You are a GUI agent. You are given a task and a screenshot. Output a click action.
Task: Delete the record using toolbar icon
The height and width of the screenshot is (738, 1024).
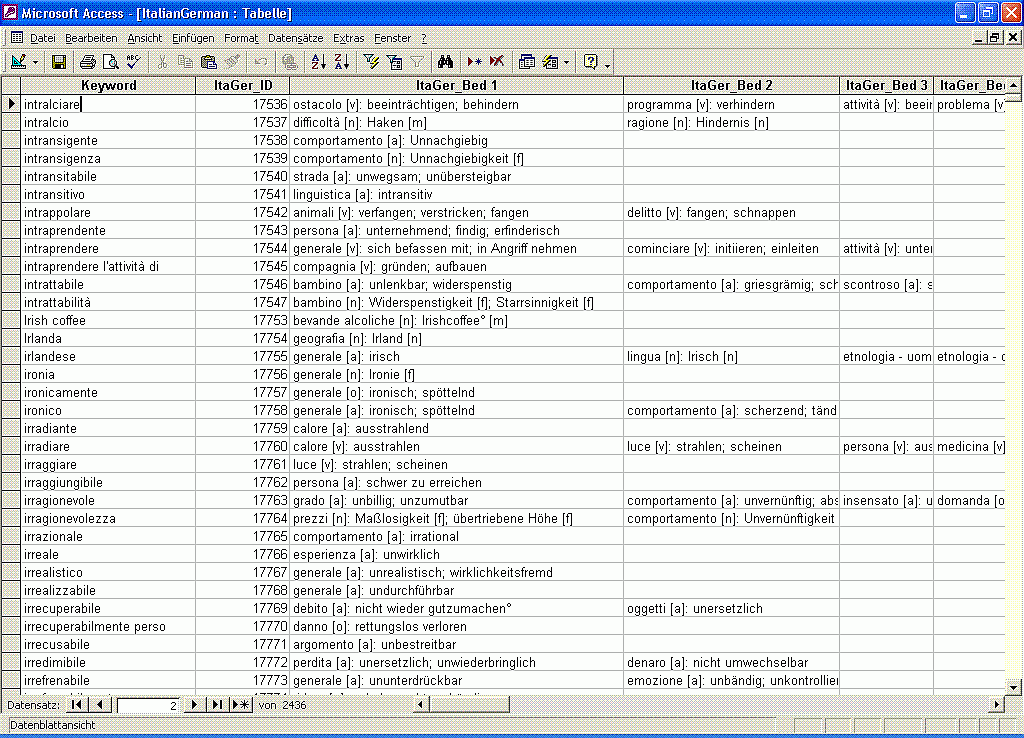[x=497, y=62]
